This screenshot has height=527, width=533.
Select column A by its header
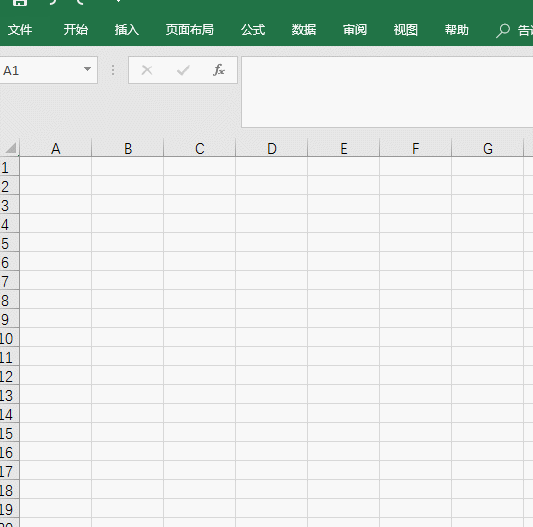coord(55,148)
